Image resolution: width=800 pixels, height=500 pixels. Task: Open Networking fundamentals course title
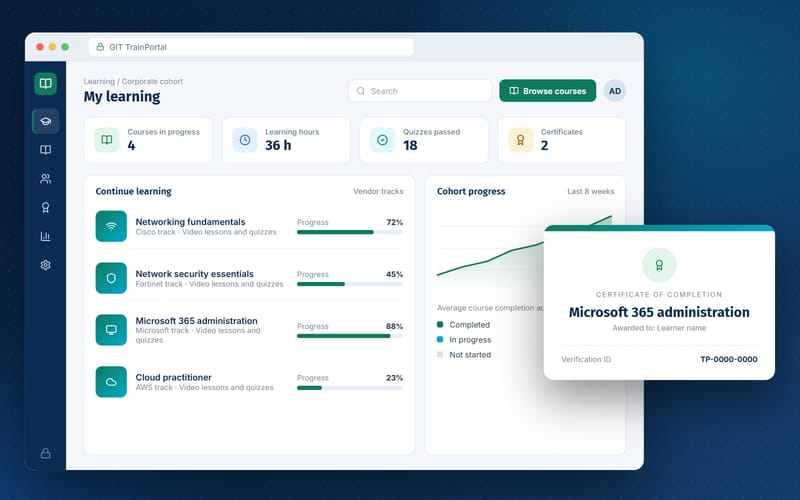(x=190, y=221)
